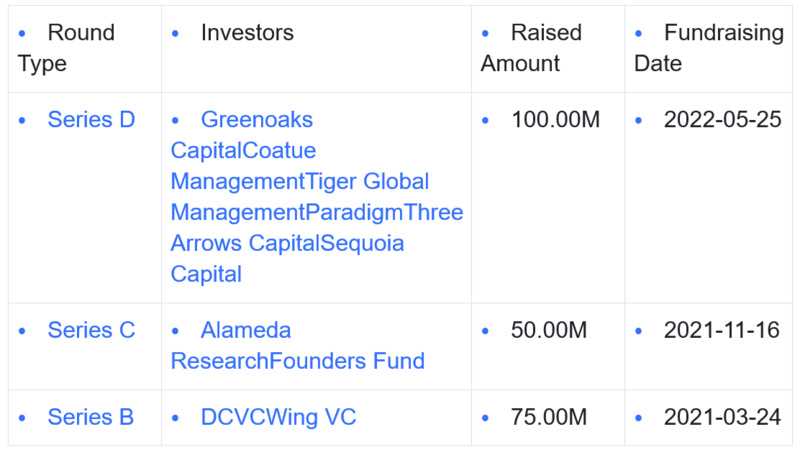Click the 2022-05-25 fundraising date cell

tap(722, 120)
